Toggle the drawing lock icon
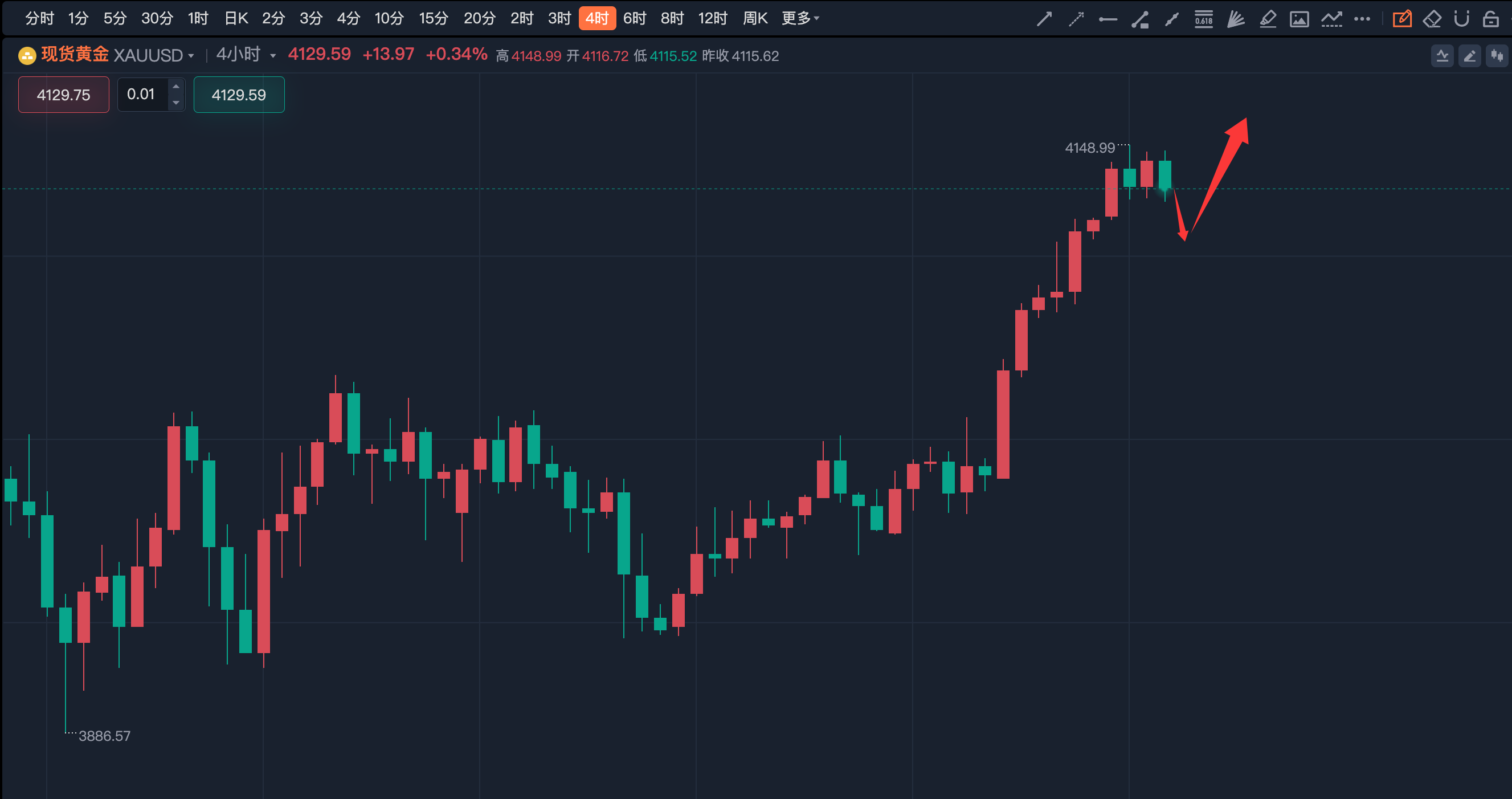1512x799 pixels. [x=1490, y=19]
